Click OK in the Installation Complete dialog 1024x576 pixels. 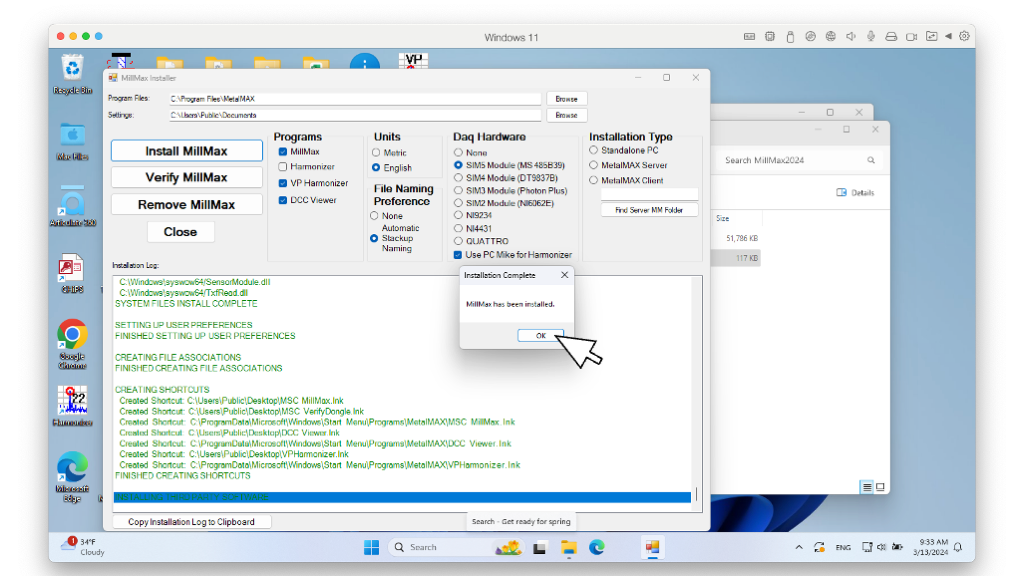click(541, 336)
